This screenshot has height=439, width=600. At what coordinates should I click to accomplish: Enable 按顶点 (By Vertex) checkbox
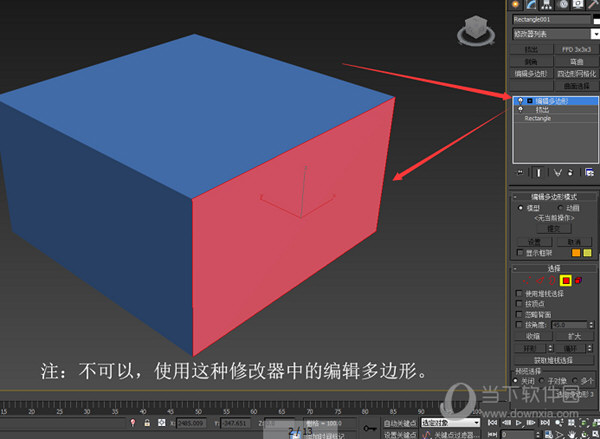coord(519,304)
